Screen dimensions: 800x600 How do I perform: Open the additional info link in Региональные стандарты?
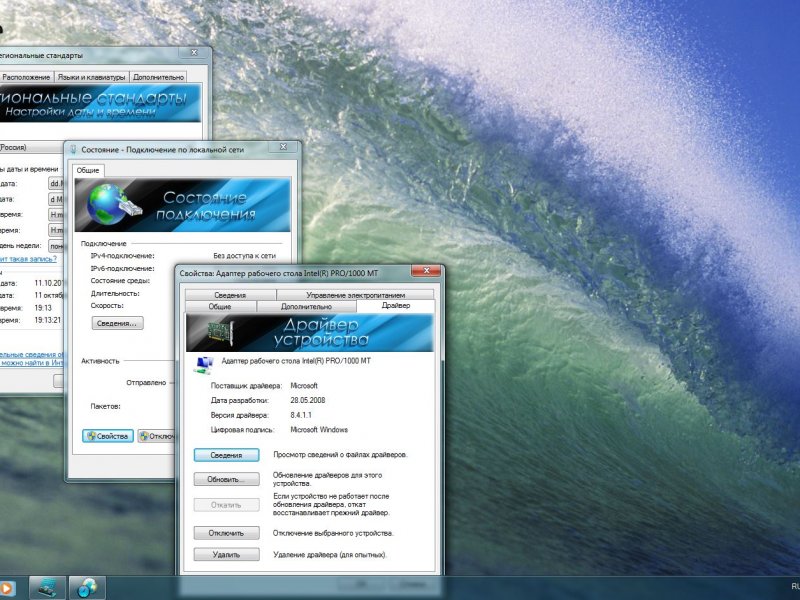32,358
